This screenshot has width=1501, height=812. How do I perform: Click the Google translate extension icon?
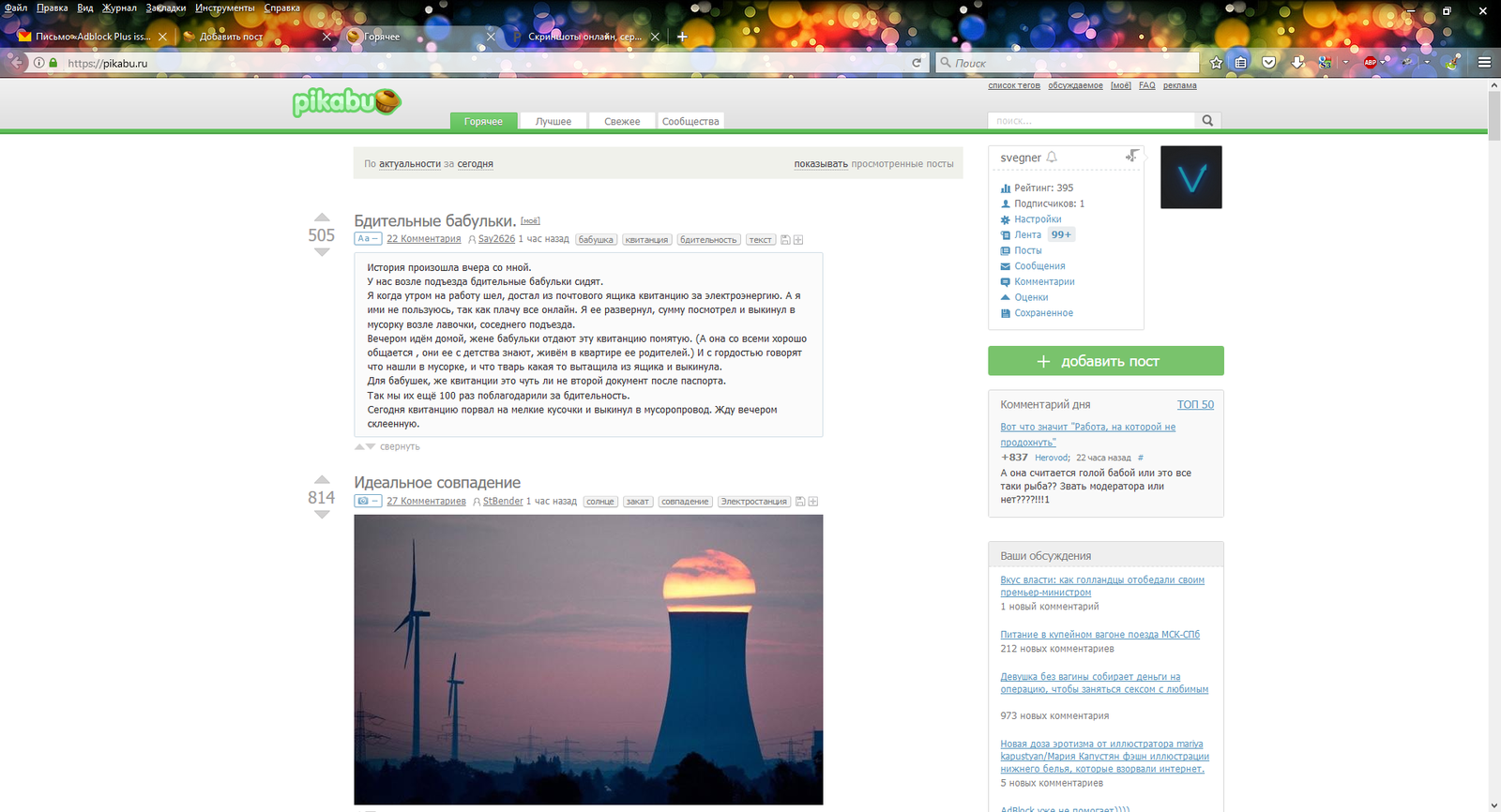point(1325,63)
